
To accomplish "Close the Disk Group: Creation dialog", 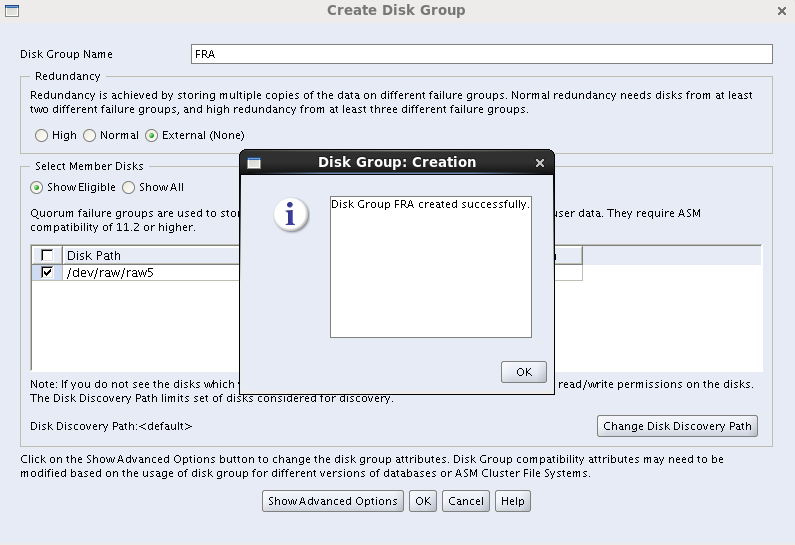I will click(540, 163).
